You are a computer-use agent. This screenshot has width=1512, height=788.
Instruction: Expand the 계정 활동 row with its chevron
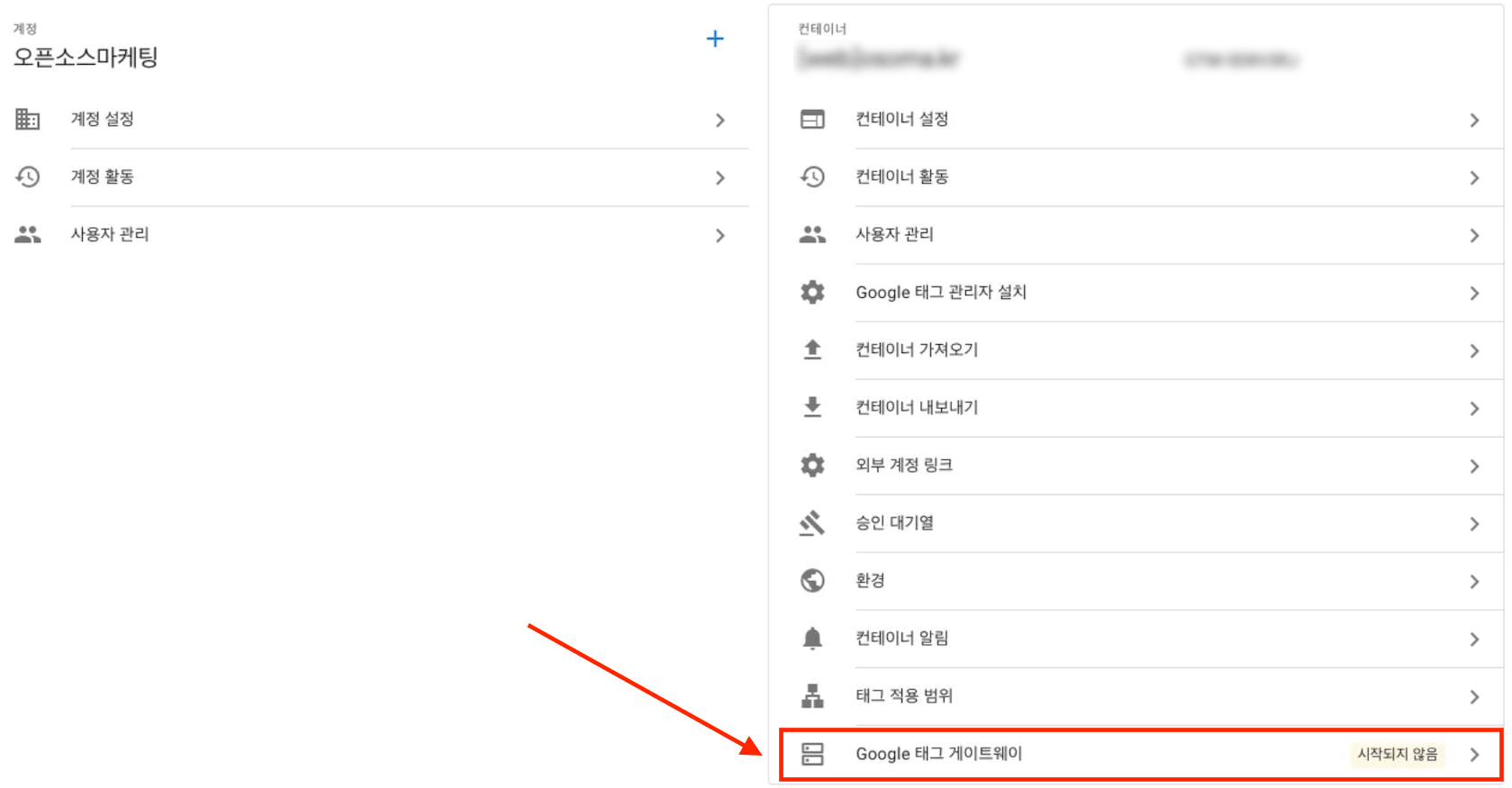(x=720, y=177)
